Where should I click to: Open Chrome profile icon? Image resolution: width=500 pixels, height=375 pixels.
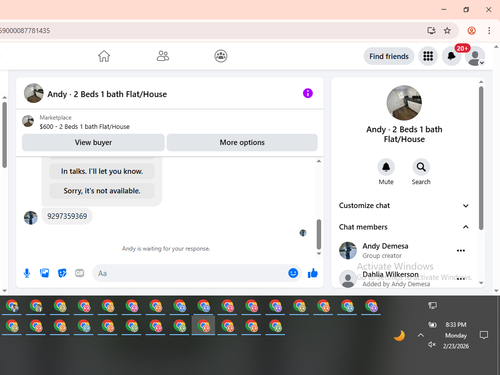(x=471, y=31)
